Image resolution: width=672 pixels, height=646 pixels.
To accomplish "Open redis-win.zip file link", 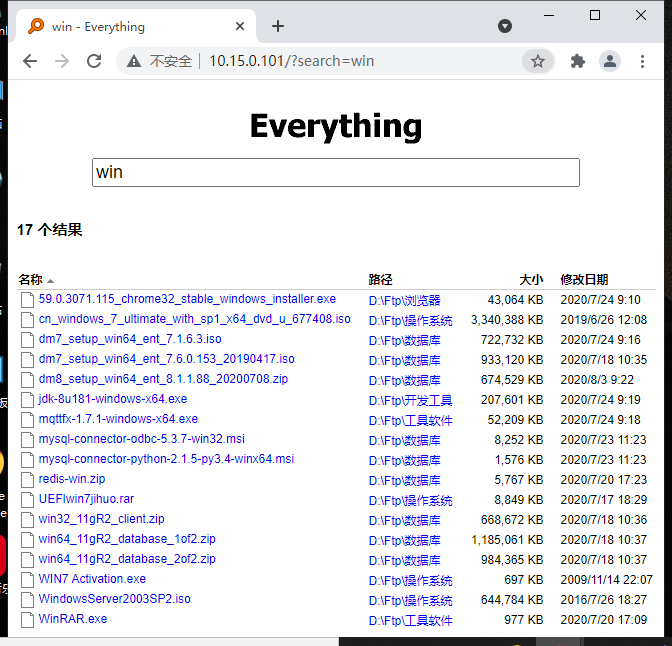I will tap(72, 479).
